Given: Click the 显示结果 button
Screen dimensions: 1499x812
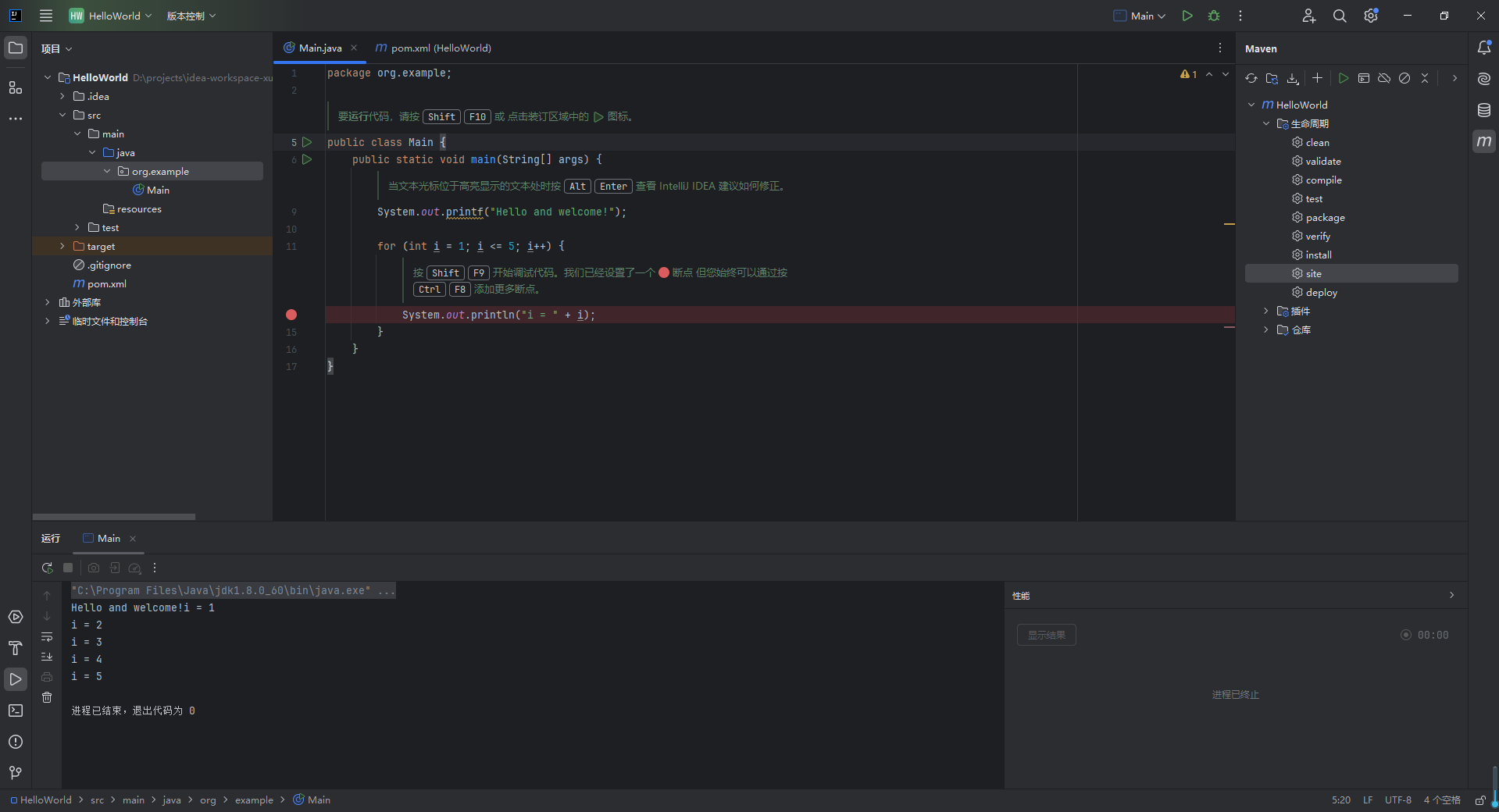Looking at the screenshot, I should click(1046, 635).
